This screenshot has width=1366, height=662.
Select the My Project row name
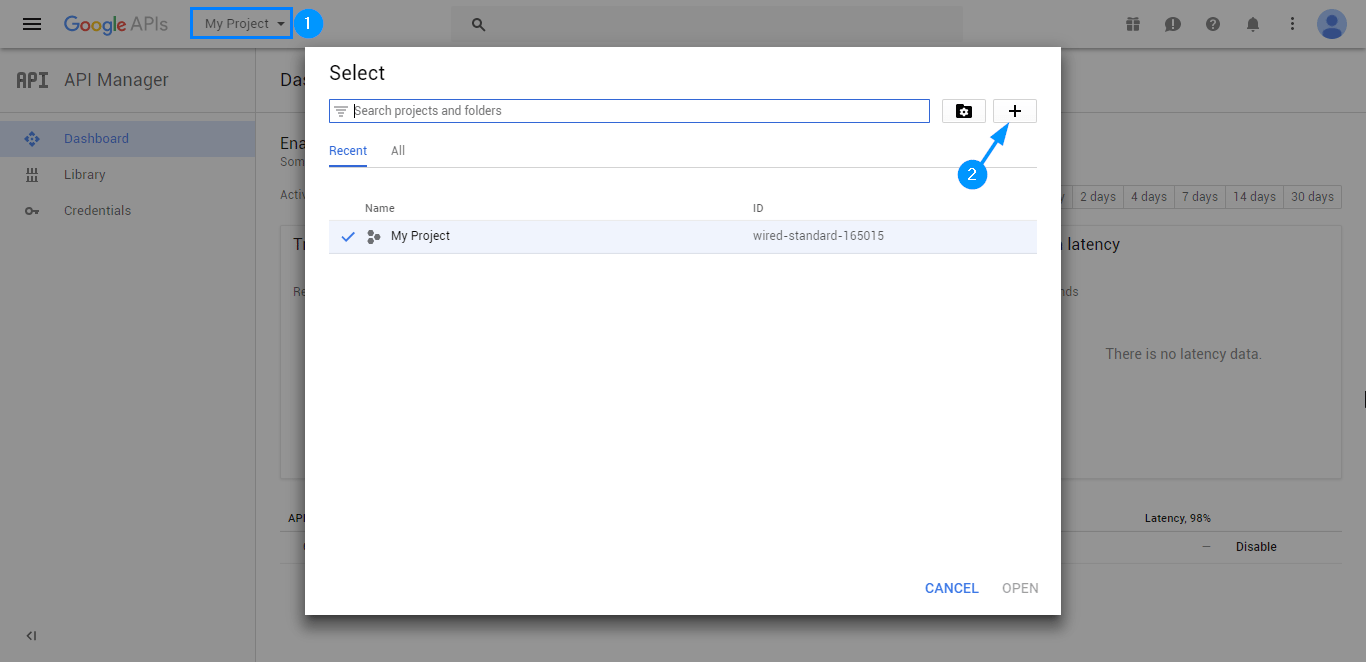[x=420, y=236]
